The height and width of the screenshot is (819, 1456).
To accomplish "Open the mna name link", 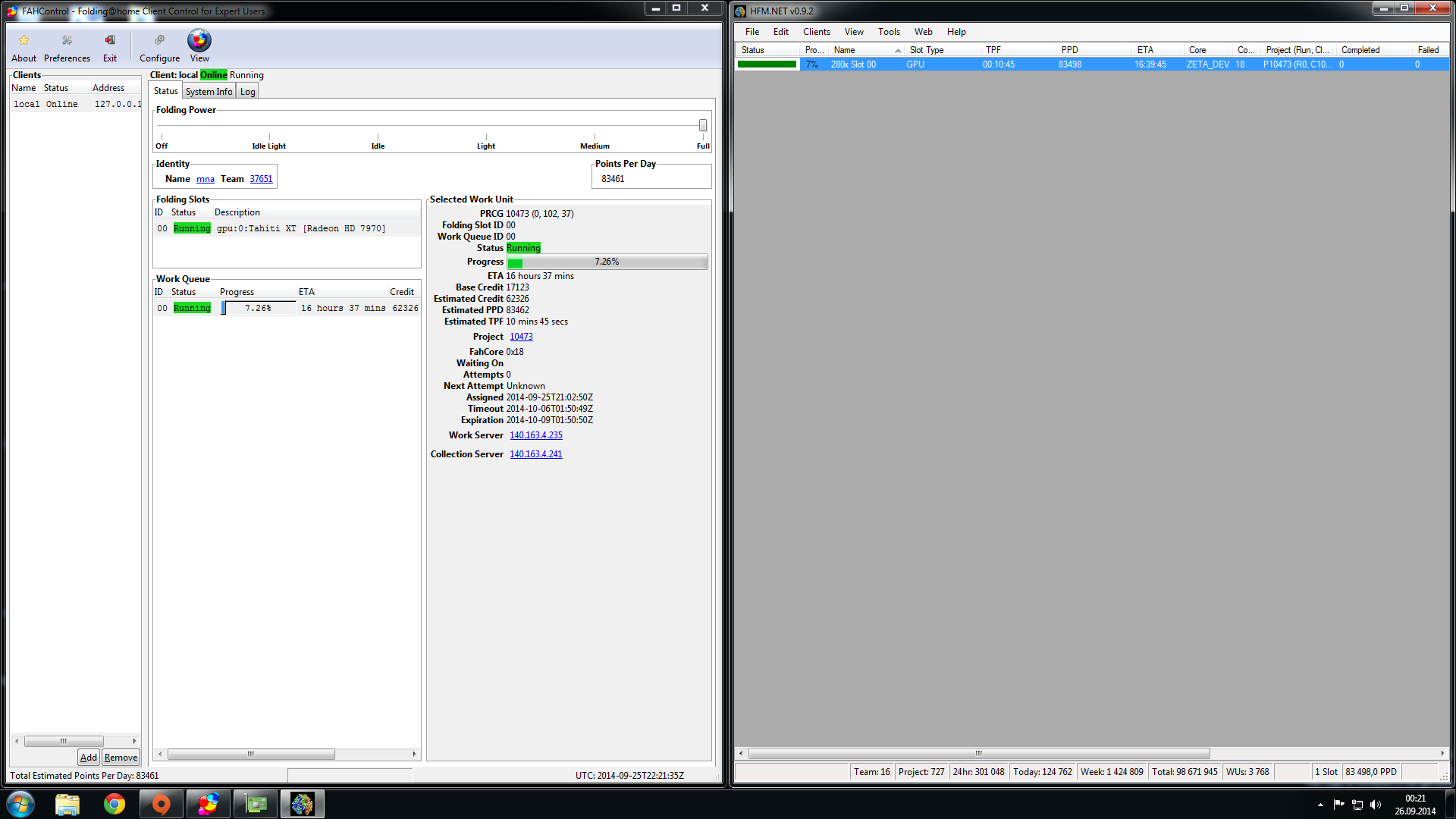I will tap(206, 179).
